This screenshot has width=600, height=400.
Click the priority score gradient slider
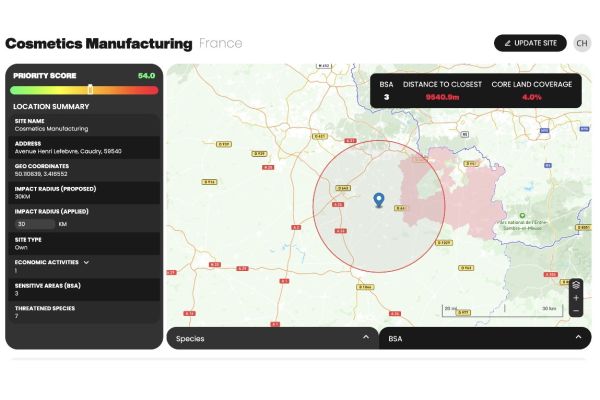click(x=84, y=90)
